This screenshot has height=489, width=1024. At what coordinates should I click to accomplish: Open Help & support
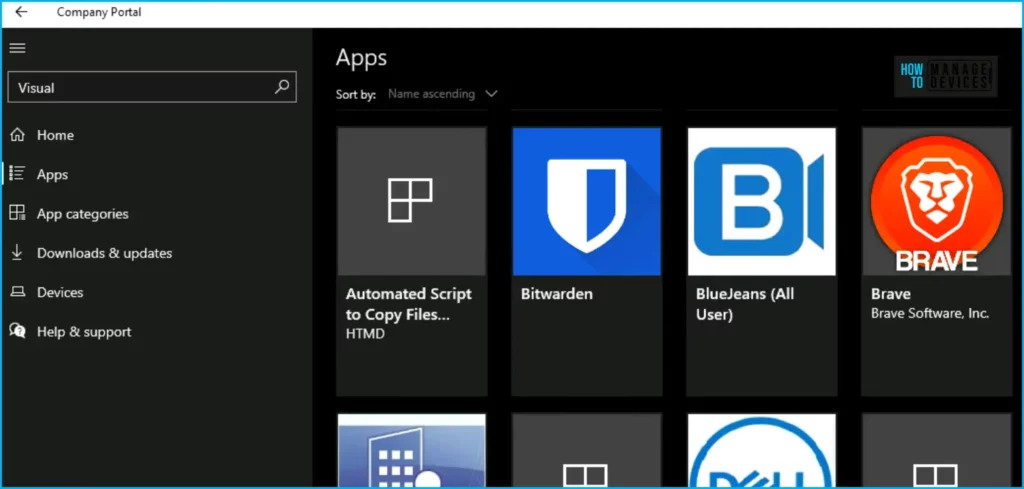pos(84,332)
